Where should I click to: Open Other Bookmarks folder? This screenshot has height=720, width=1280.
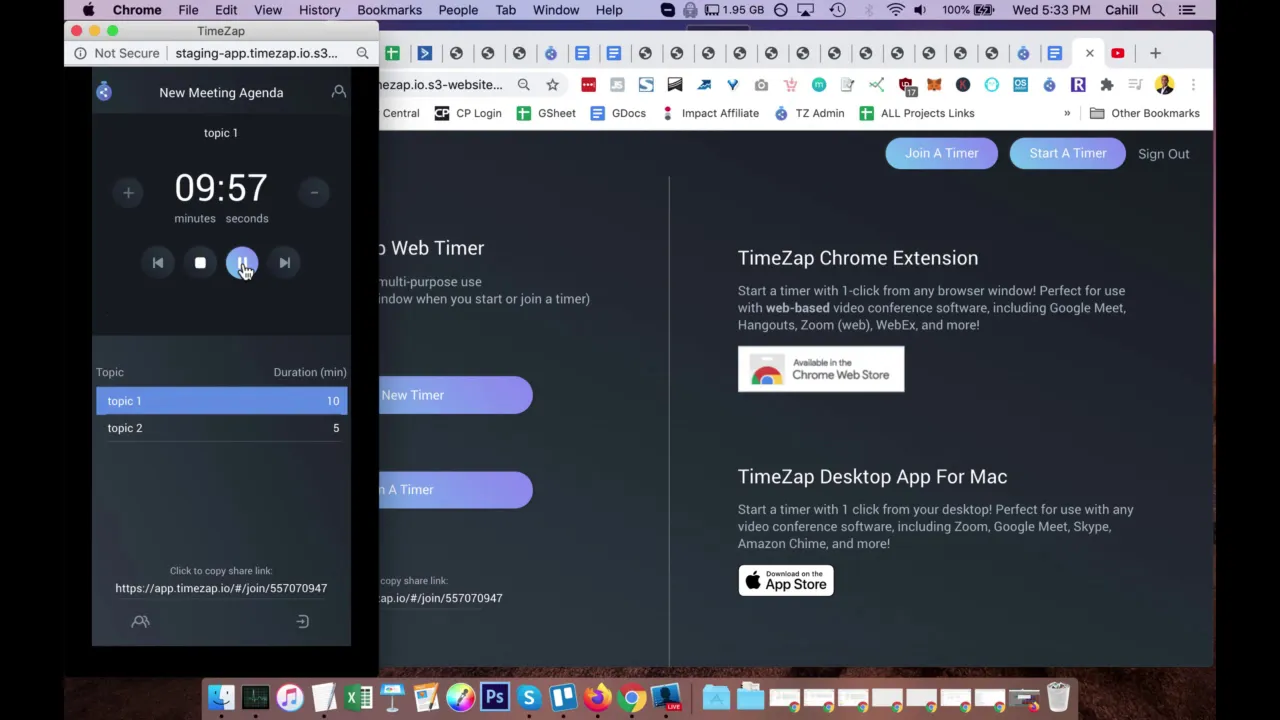pos(1144,113)
